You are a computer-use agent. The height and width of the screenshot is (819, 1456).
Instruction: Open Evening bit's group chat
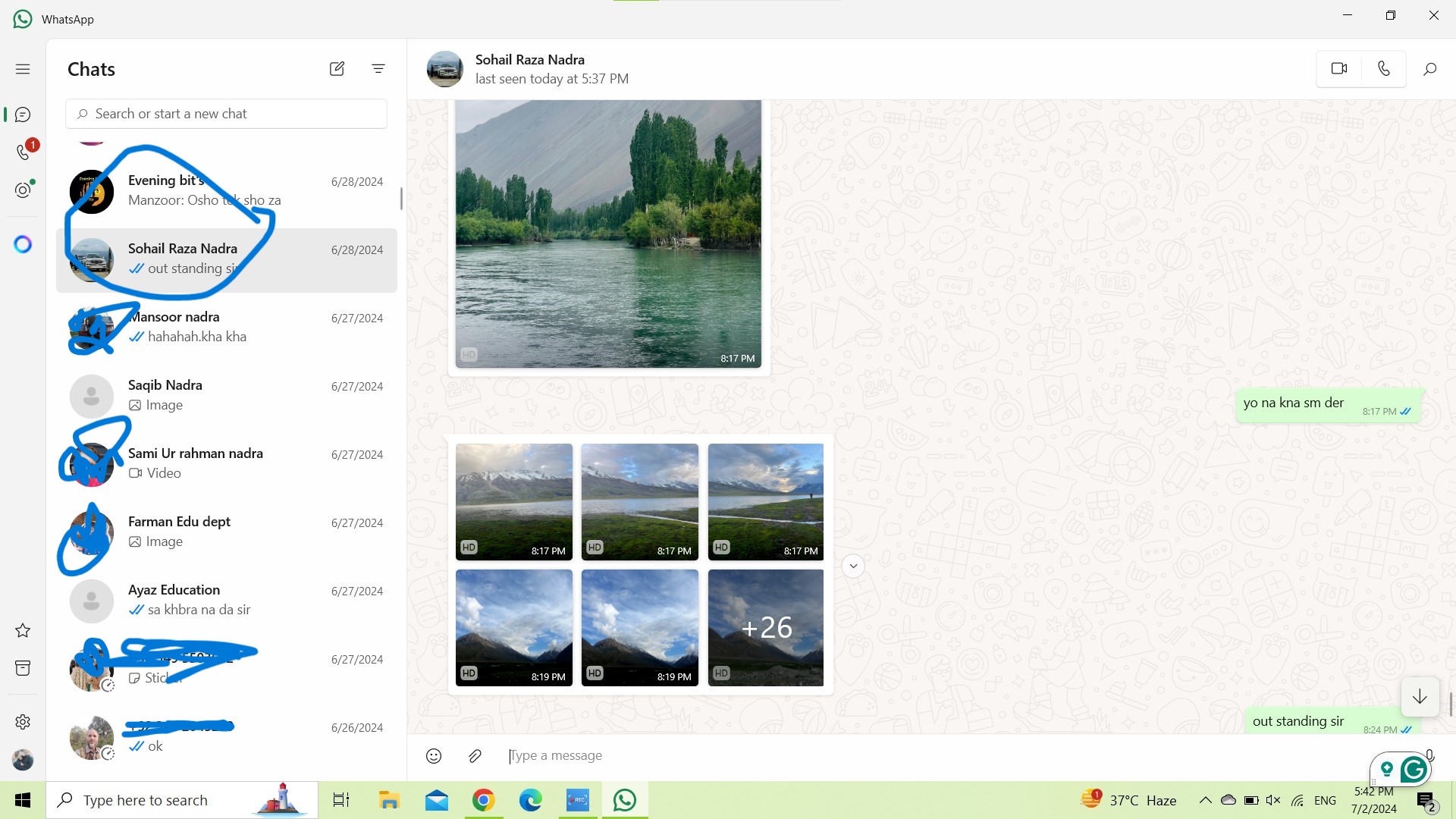[226, 190]
